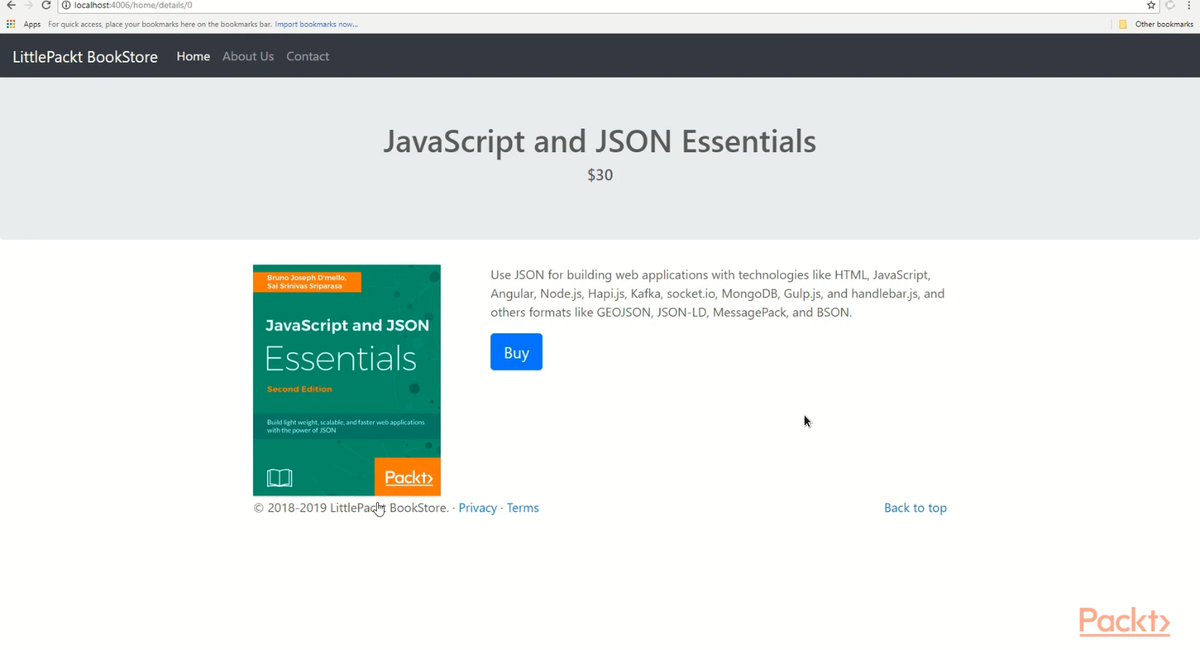1200x650 pixels.
Task: Bookmark this page with the star icon
Action: [x=1151, y=5]
